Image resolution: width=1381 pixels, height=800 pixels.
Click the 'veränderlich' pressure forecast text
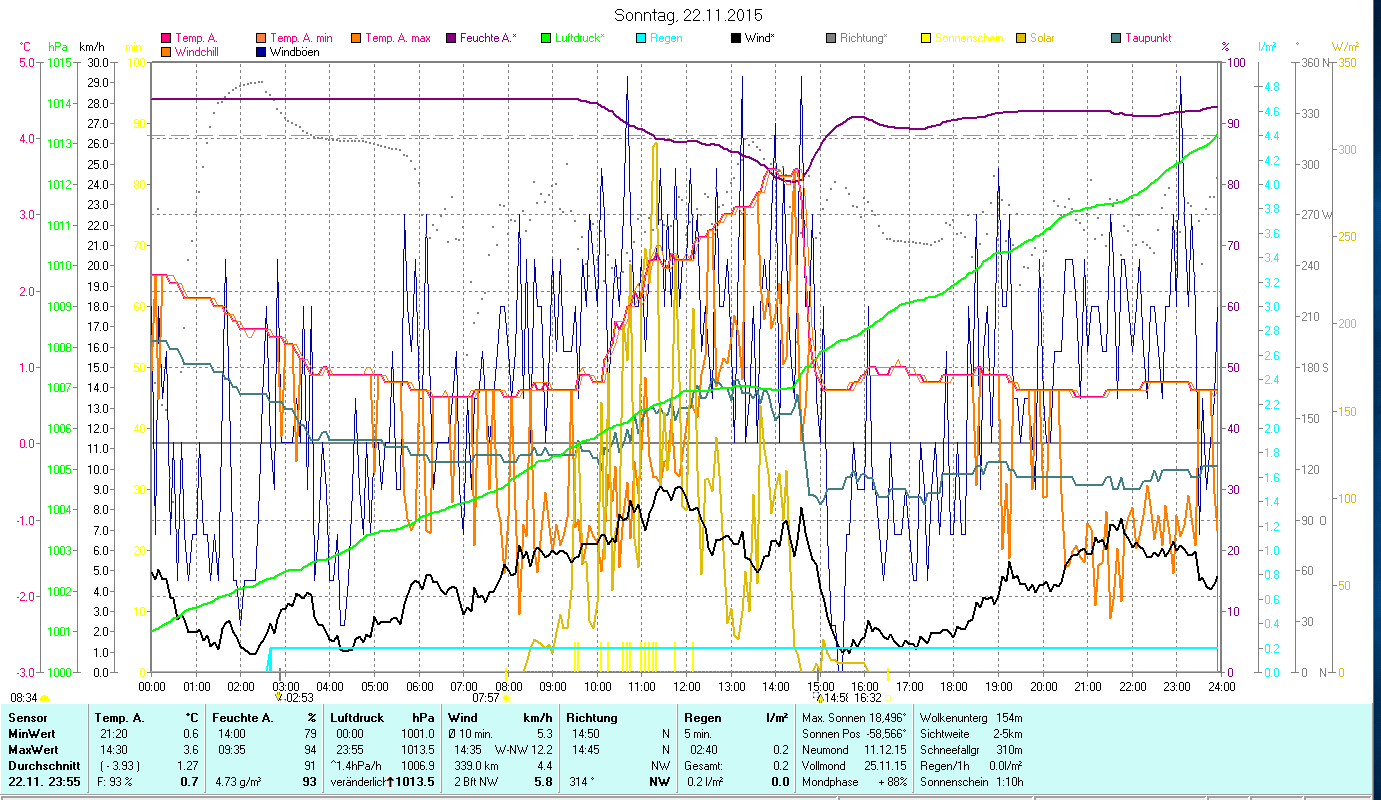[358, 782]
